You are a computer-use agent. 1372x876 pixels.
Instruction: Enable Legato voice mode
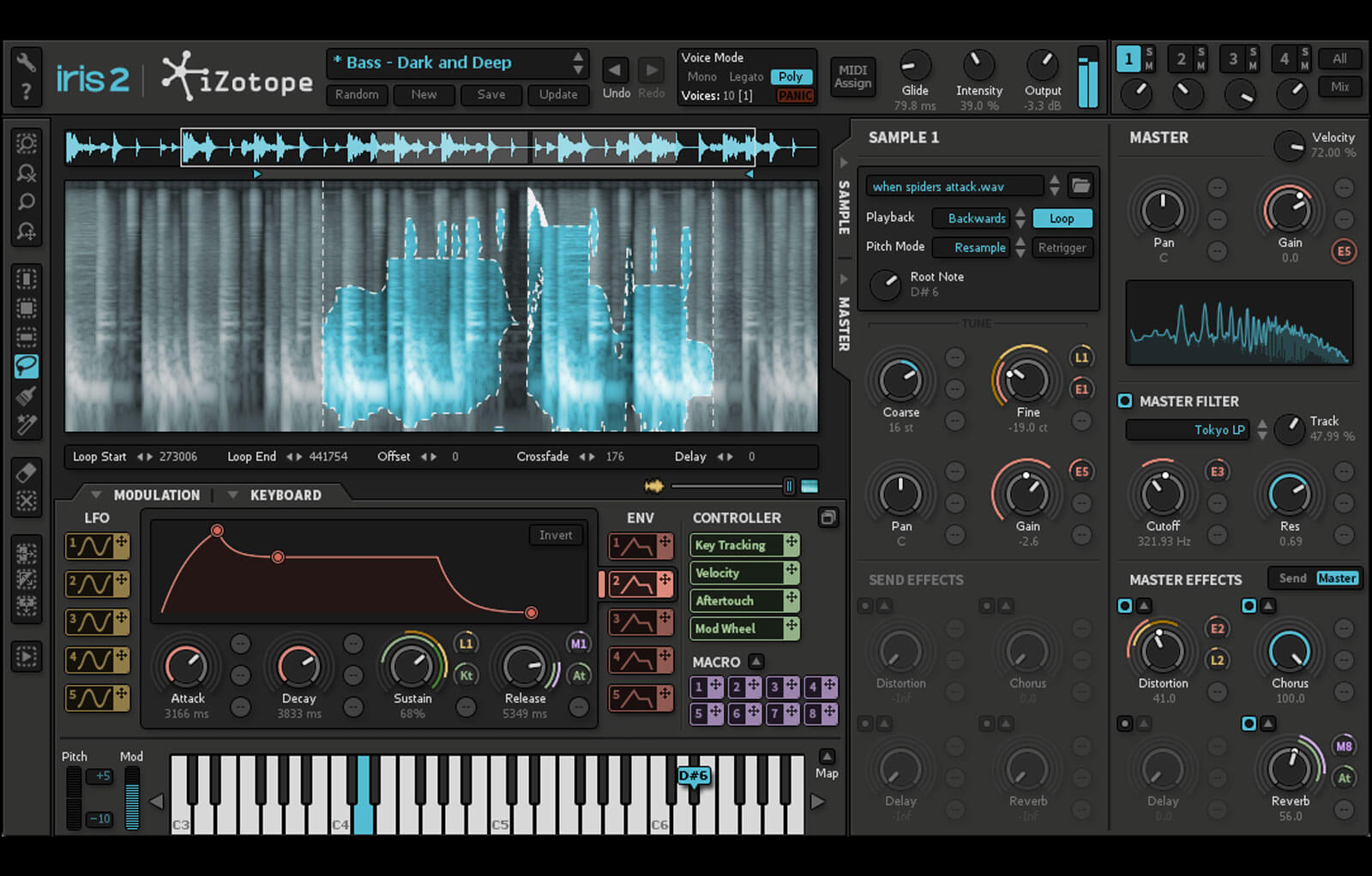[745, 76]
